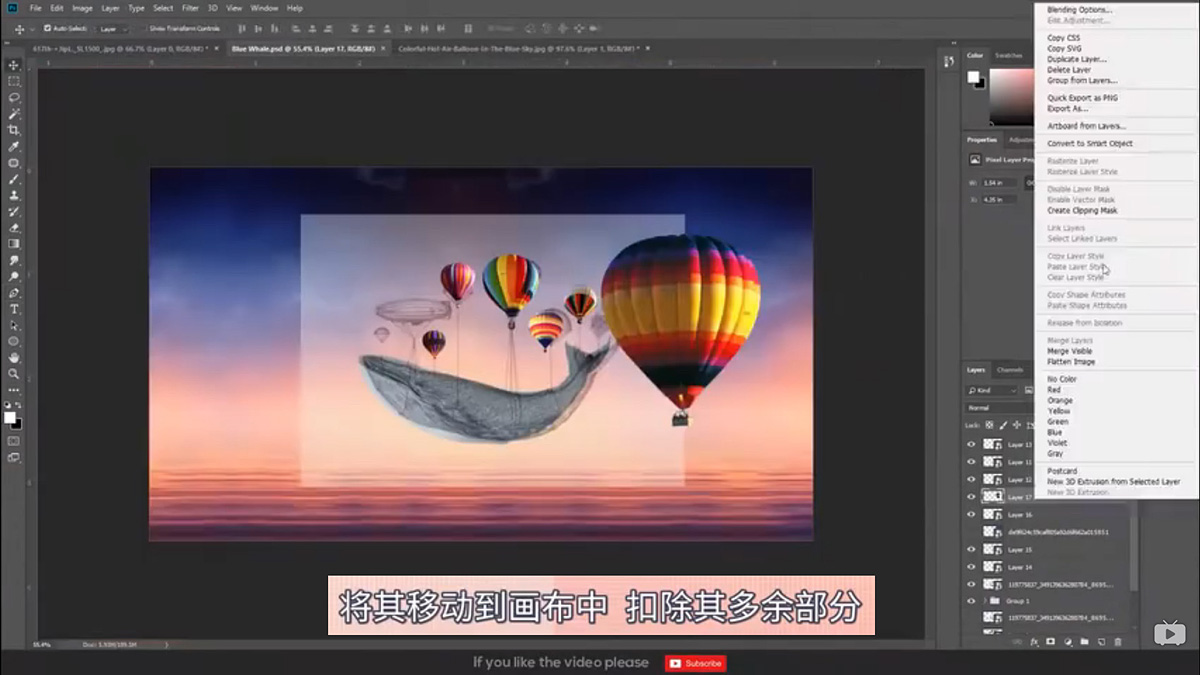
Task: Choose Convert to Smart Object from the menu
Action: pyautogui.click(x=1090, y=143)
